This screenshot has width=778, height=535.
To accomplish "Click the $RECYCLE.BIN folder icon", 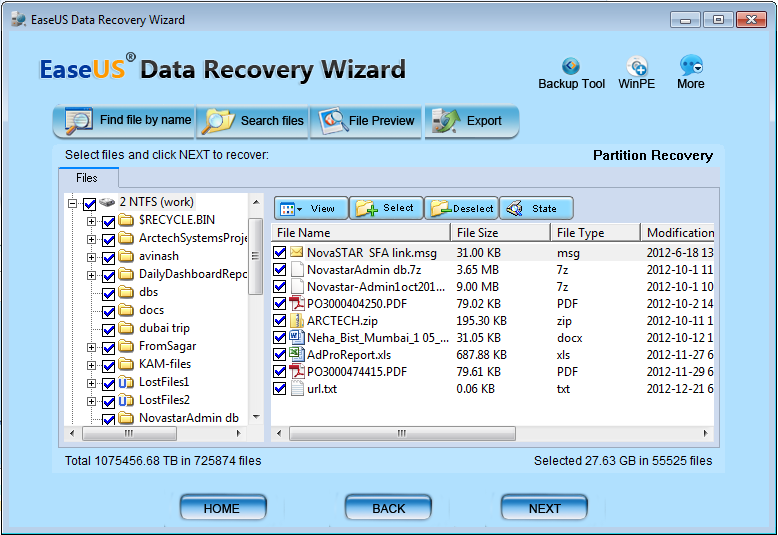I will coord(126,220).
